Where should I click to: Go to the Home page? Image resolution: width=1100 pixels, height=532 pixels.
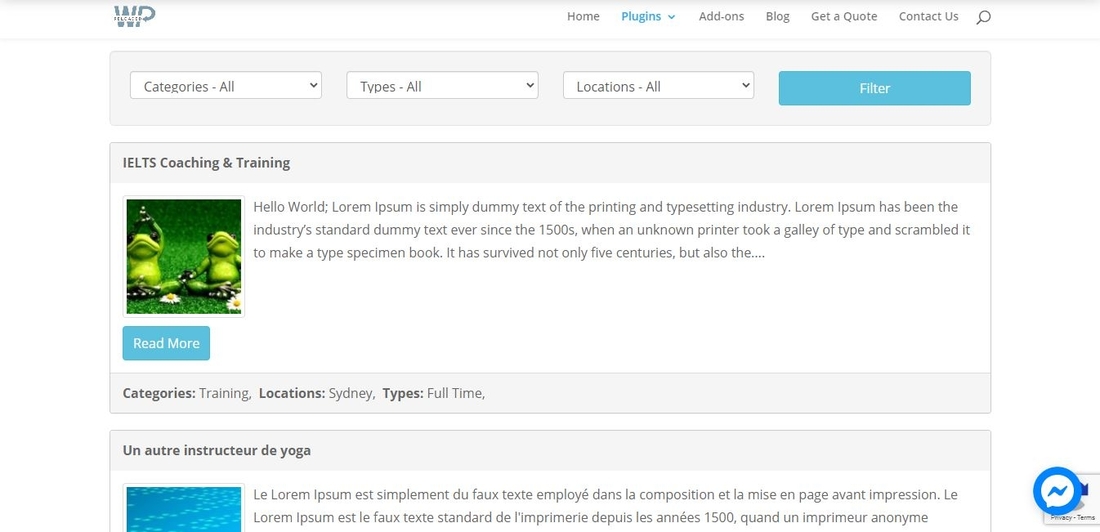(583, 16)
